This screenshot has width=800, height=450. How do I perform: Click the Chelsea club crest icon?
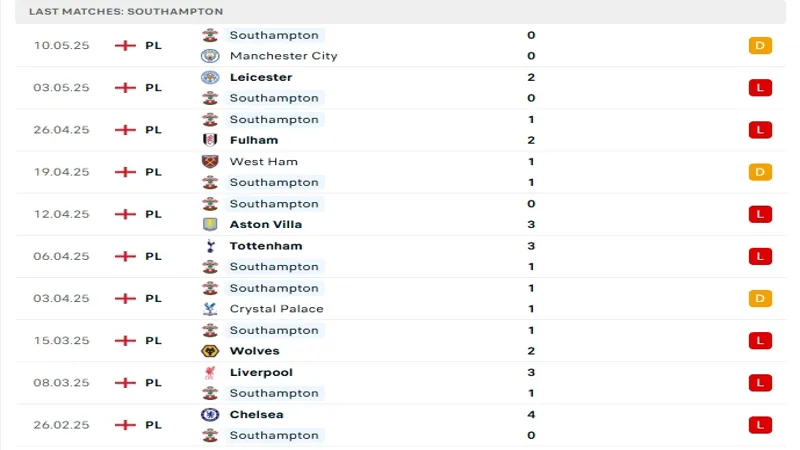pos(210,414)
